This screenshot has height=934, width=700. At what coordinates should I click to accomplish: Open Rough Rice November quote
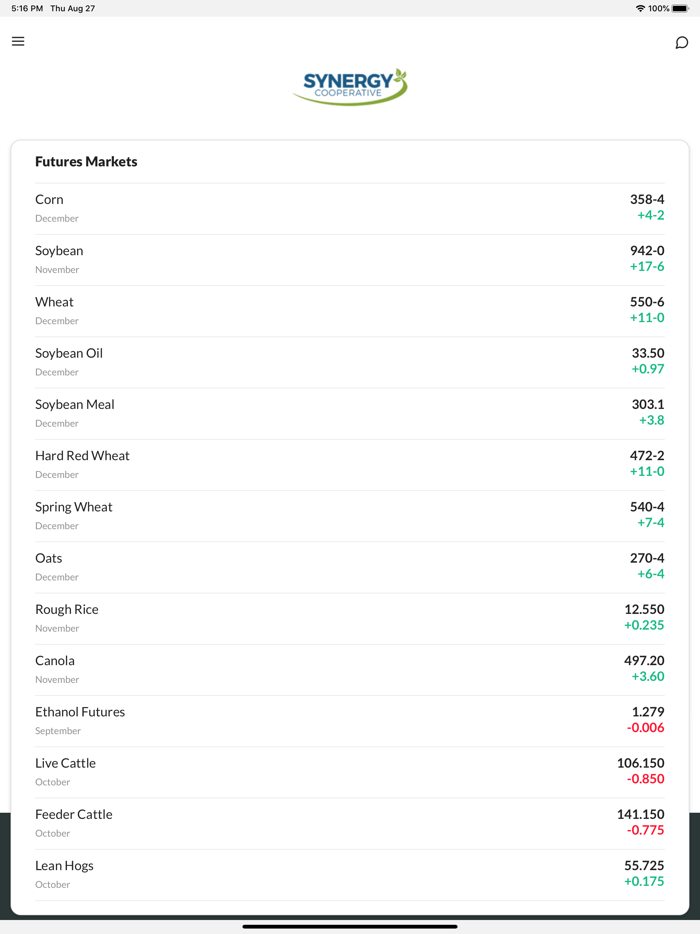pyautogui.click(x=349, y=618)
